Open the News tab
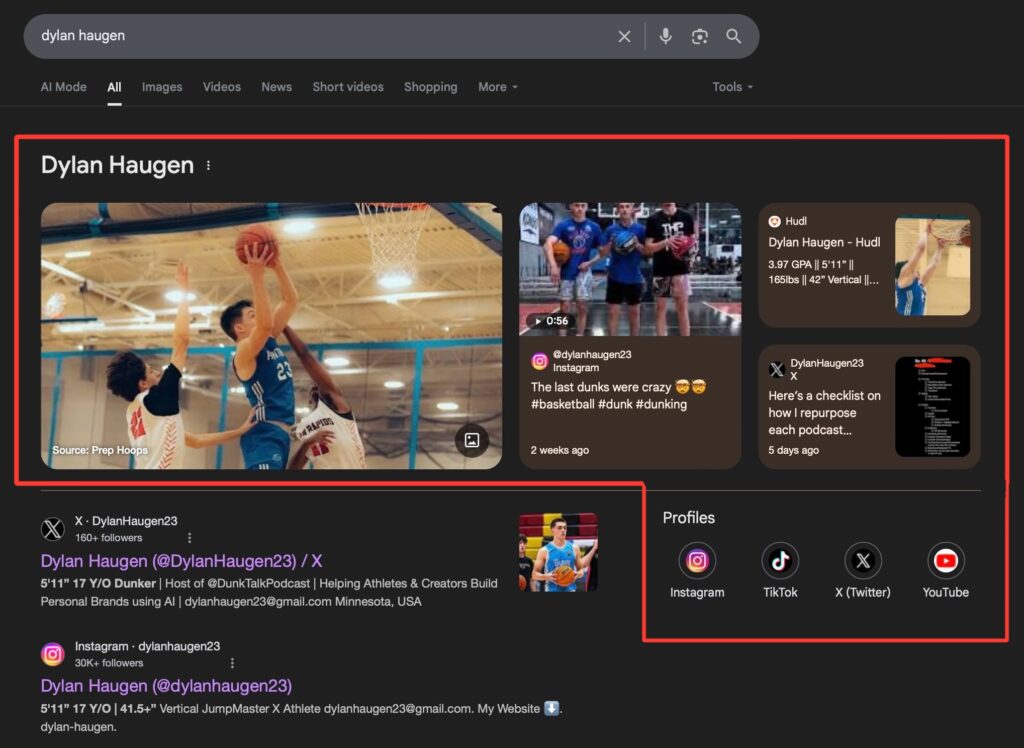The height and width of the screenshot is (748, 1024). (276, 87)
